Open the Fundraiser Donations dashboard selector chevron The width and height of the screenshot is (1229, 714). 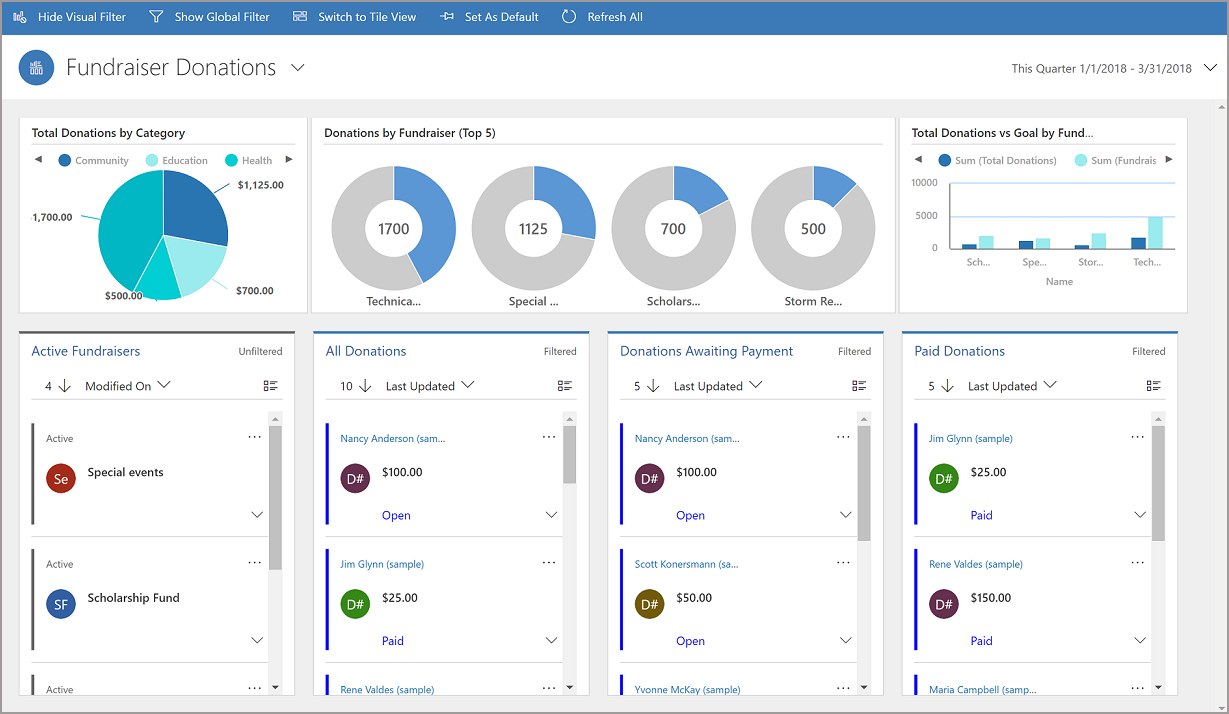point(297,68)
